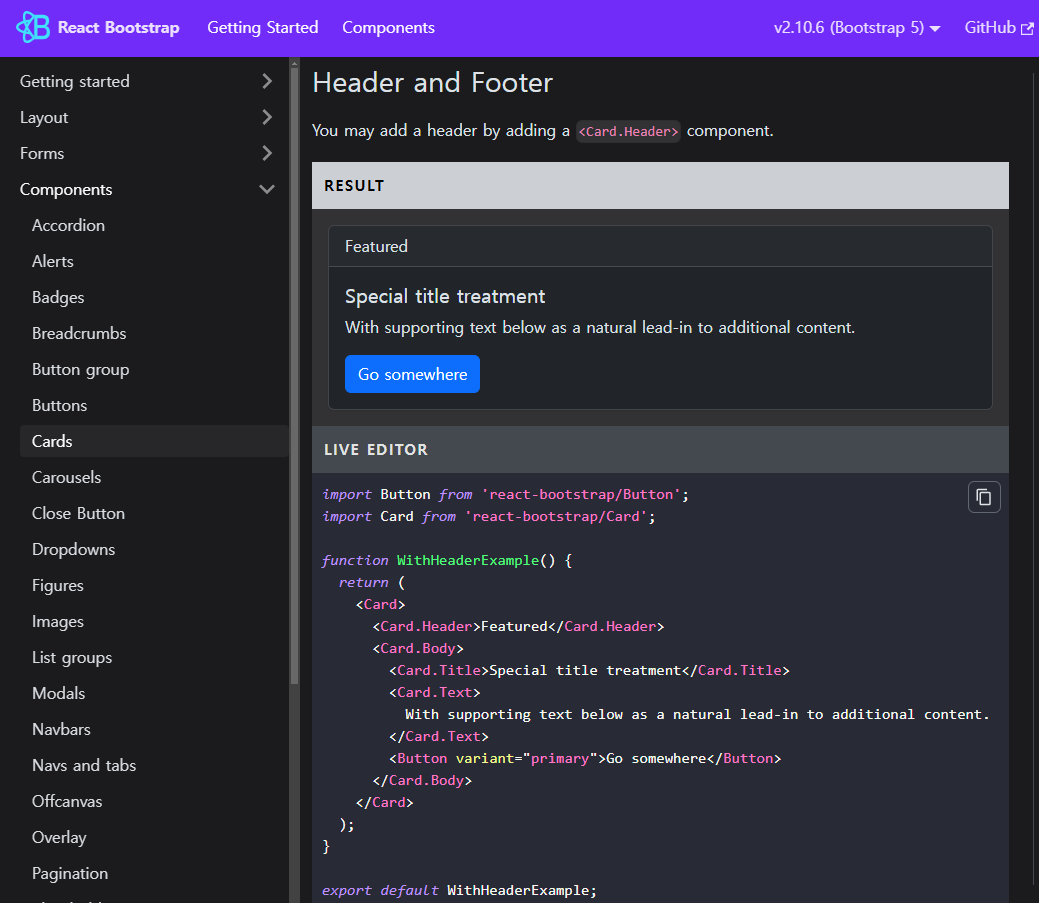Click the Featured card header text
Viewport: 1039px width, 903px height.
pyautogui.click(x=376, y=246)
